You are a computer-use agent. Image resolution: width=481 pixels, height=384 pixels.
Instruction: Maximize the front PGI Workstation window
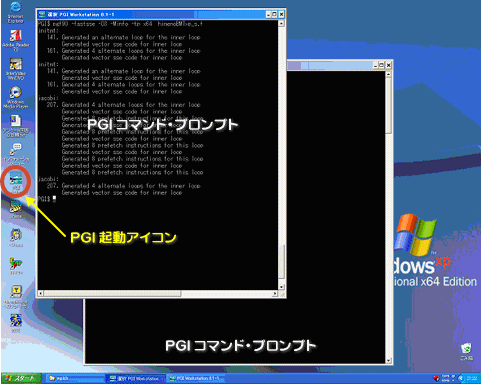click(275, 14)
